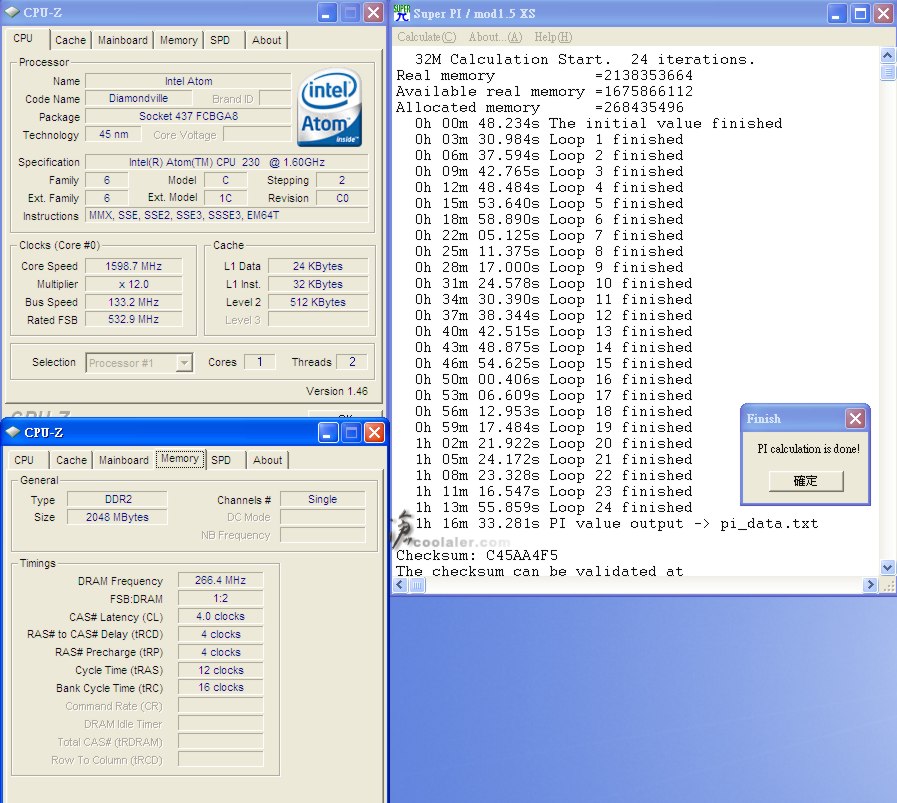Click the x 12.0 multiplier value
Screen dimensions: 897x803
pos(134,284)
